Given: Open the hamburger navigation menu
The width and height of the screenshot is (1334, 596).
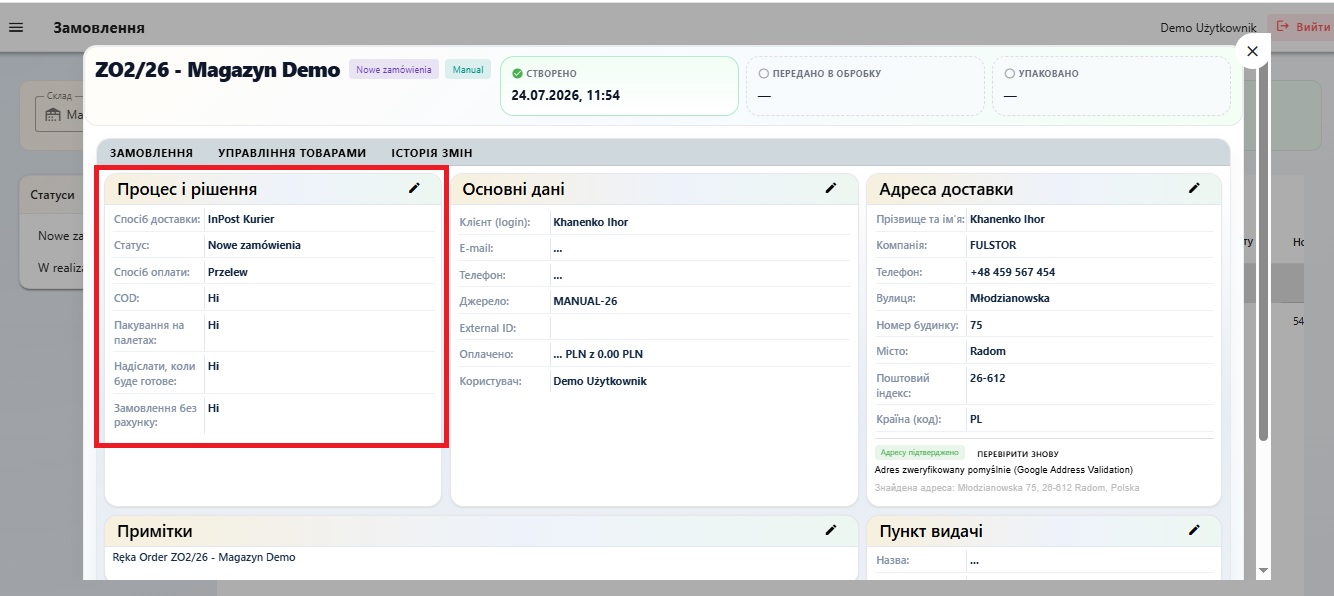Looking at the screenshot, I should click(16, 27).
